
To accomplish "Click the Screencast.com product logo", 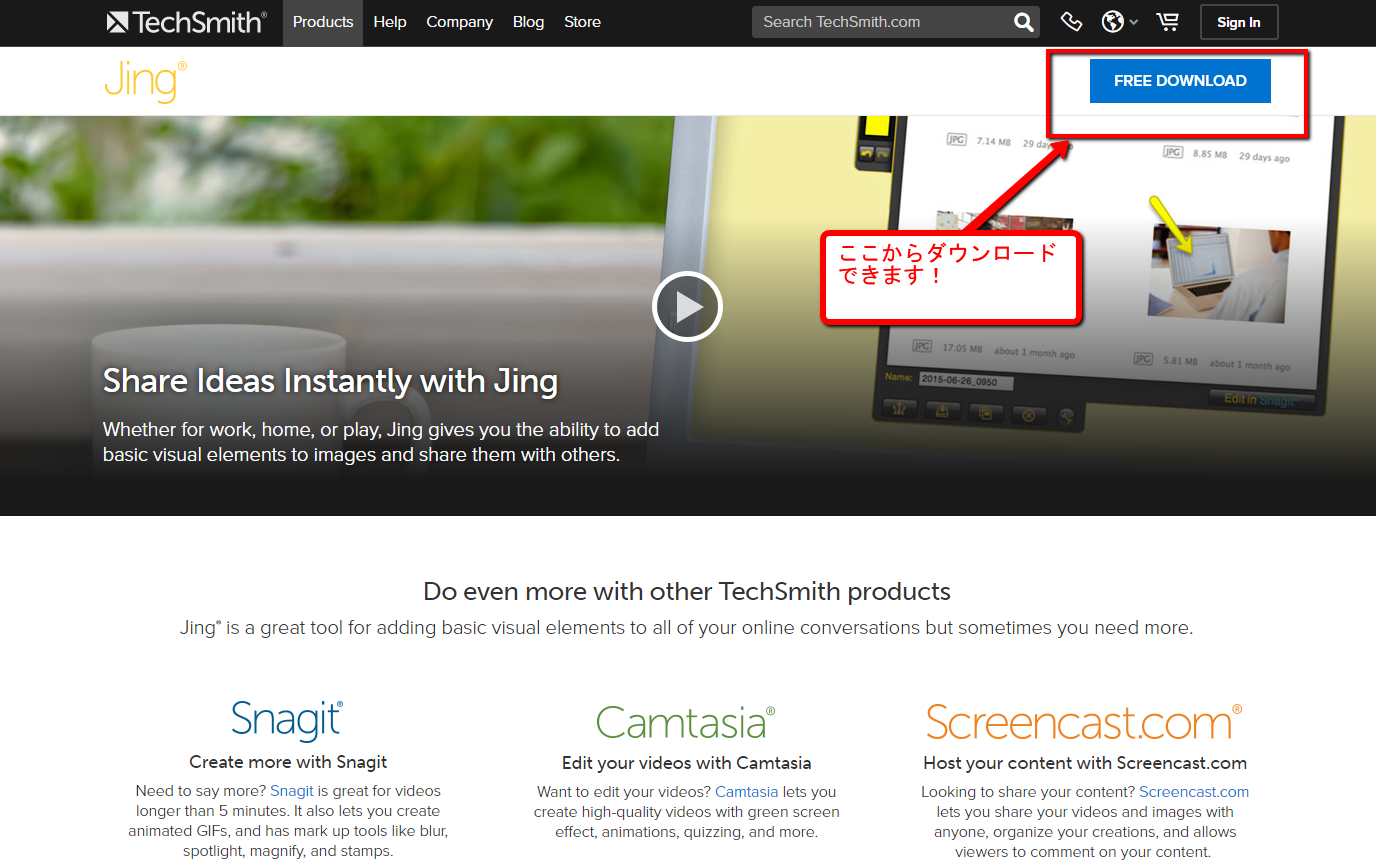I will [x=1084, y=722].
